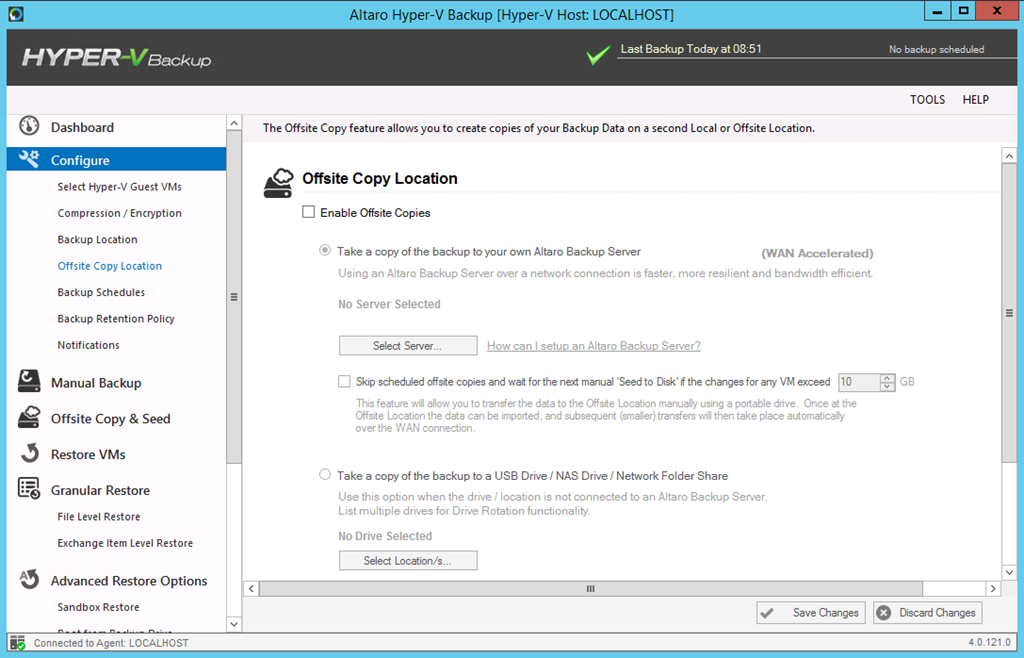This screenshot has width=1024, height=658.
Task: Click the Dashboard clock icon
Action: pyautogui.click(x=29, y=125)
